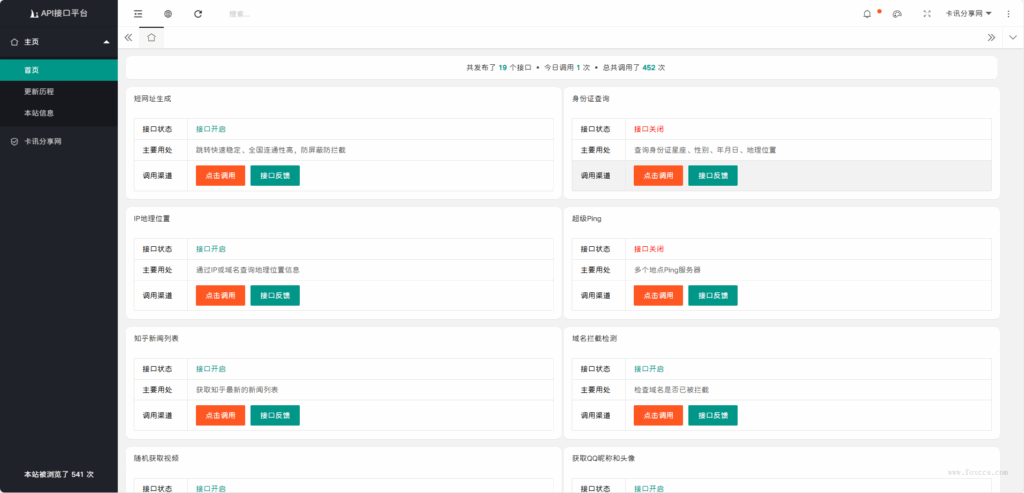Click 本站被浏览了 541 次 footer text

tap(59, 474)
